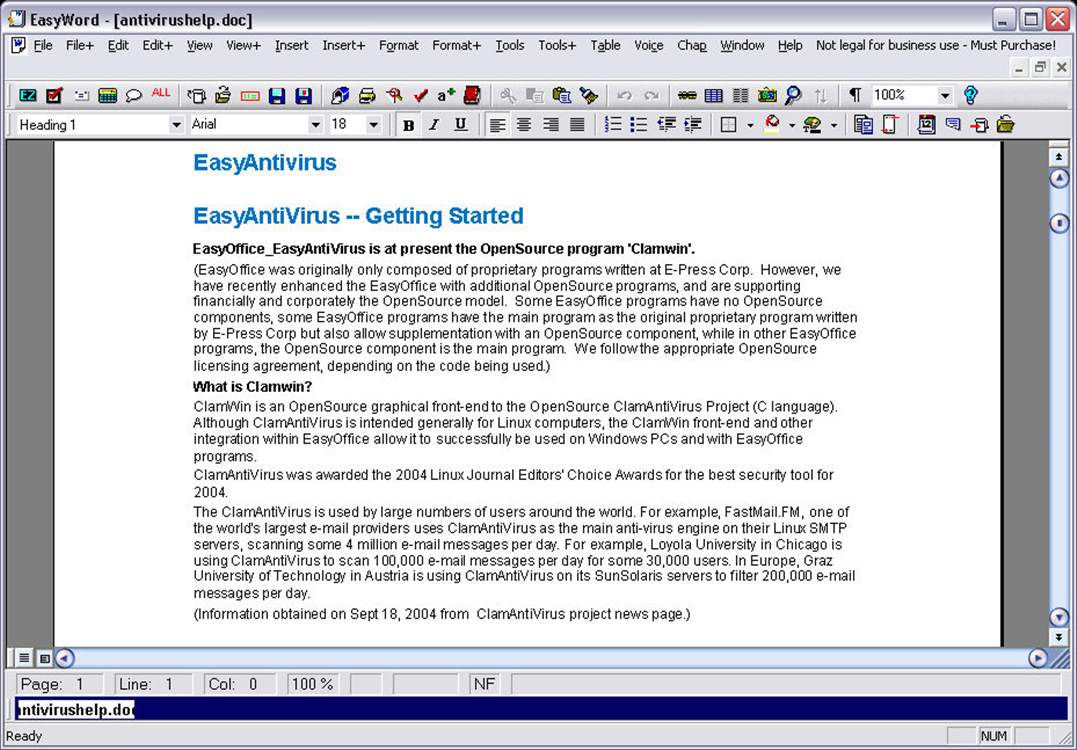The image size is (1077, 750).
Task: Create a new document with toolbar icon
Action: [196, 95]
